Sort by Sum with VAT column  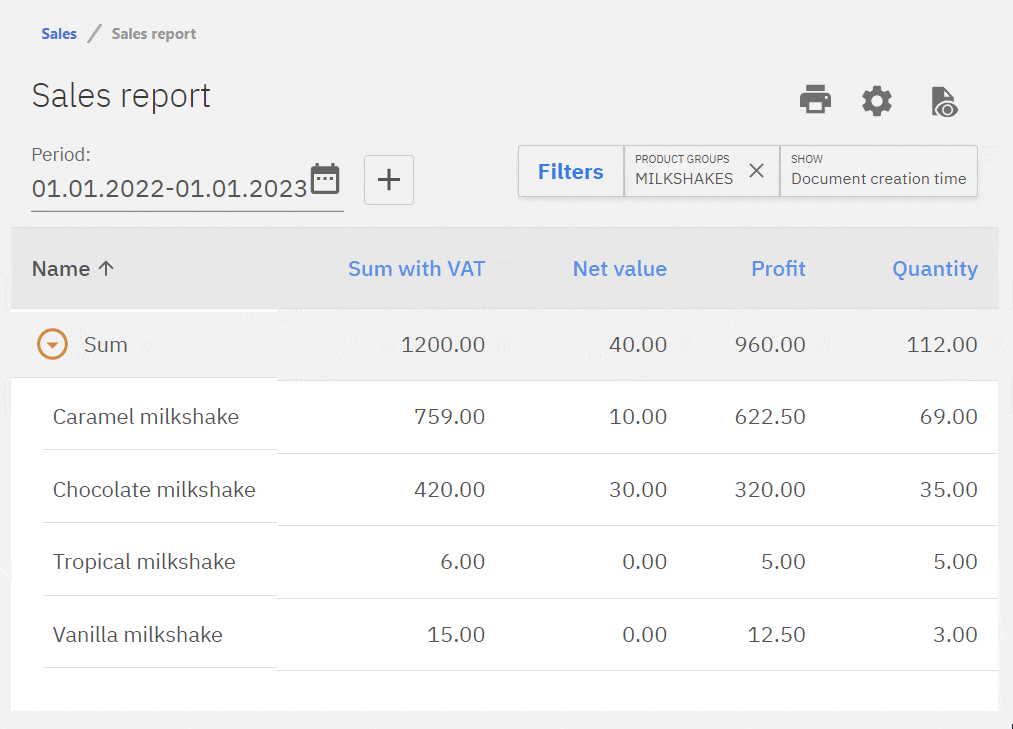[x=416, y=269]
